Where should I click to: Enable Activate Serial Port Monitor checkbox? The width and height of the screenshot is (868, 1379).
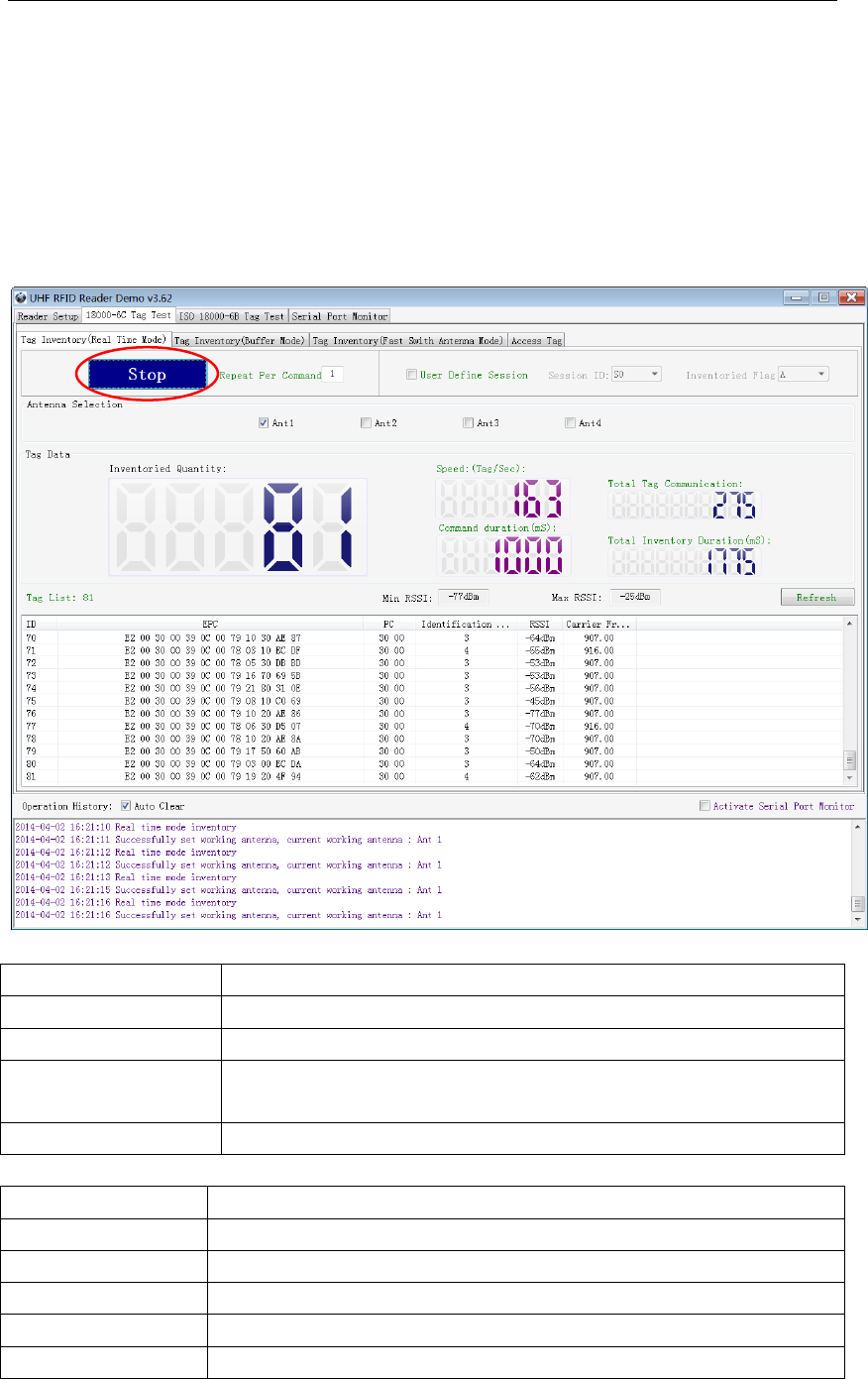pos(705,806)
